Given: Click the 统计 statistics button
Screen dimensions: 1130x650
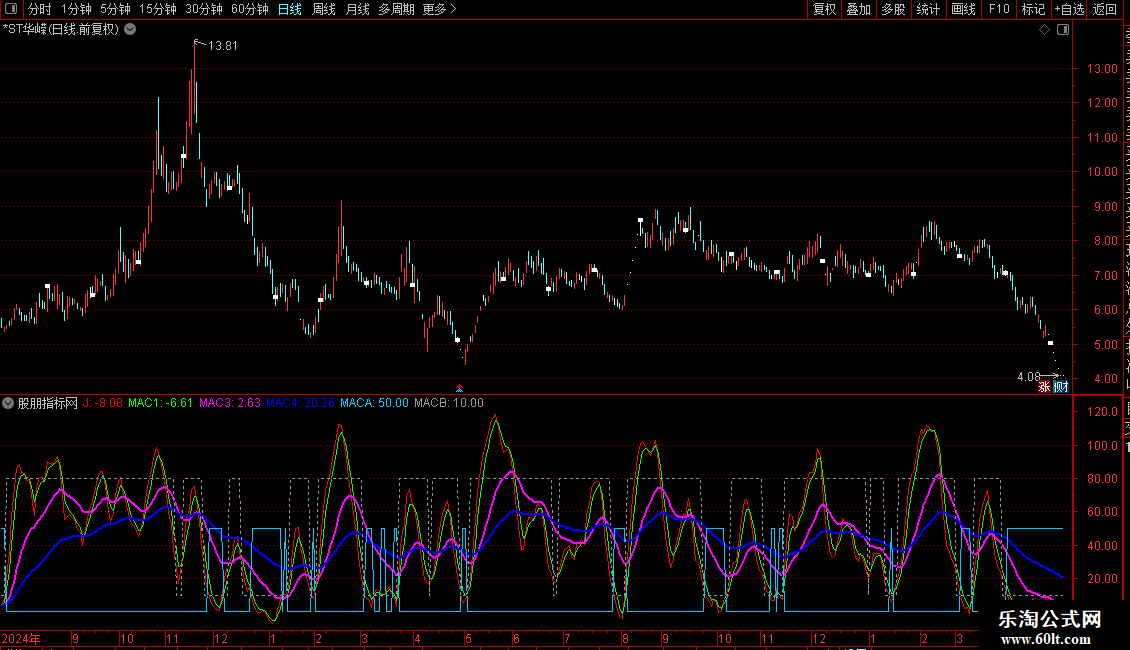Looking at the screenshot, I should tap(927, 9).
